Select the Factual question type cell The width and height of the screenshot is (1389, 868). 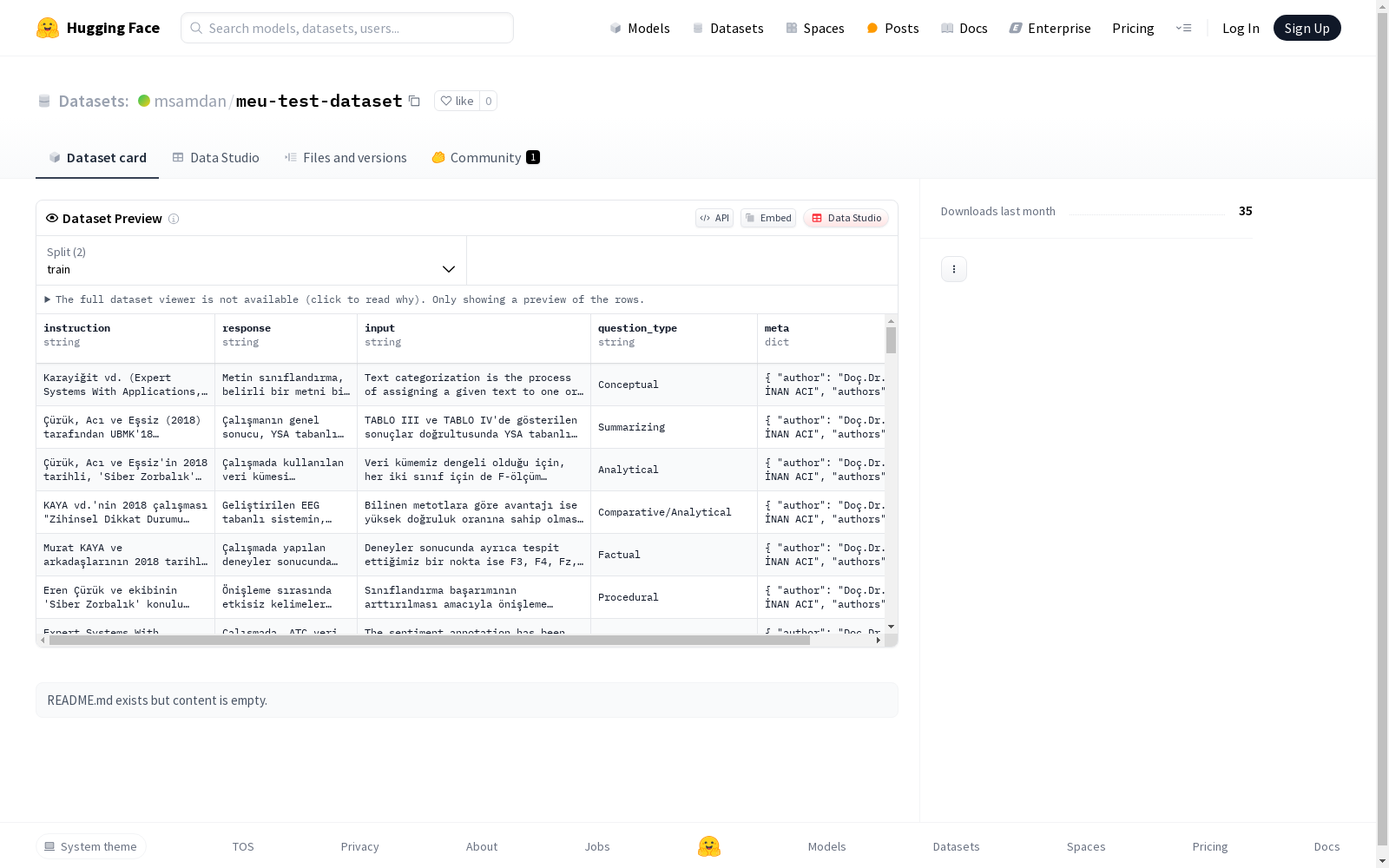pyautogui.click(x=674, y=555)
